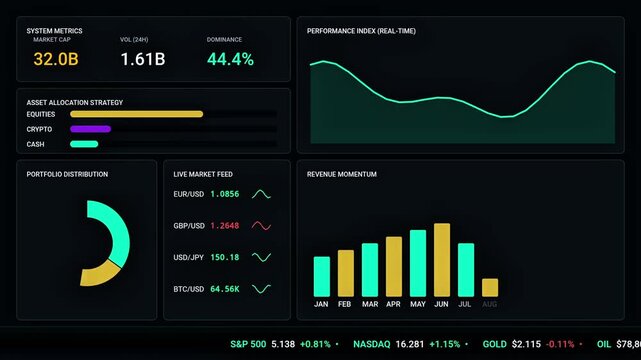Click the Market Cap value 32.0B
This screenshot has width=641, height=360.
click(56, 59)
